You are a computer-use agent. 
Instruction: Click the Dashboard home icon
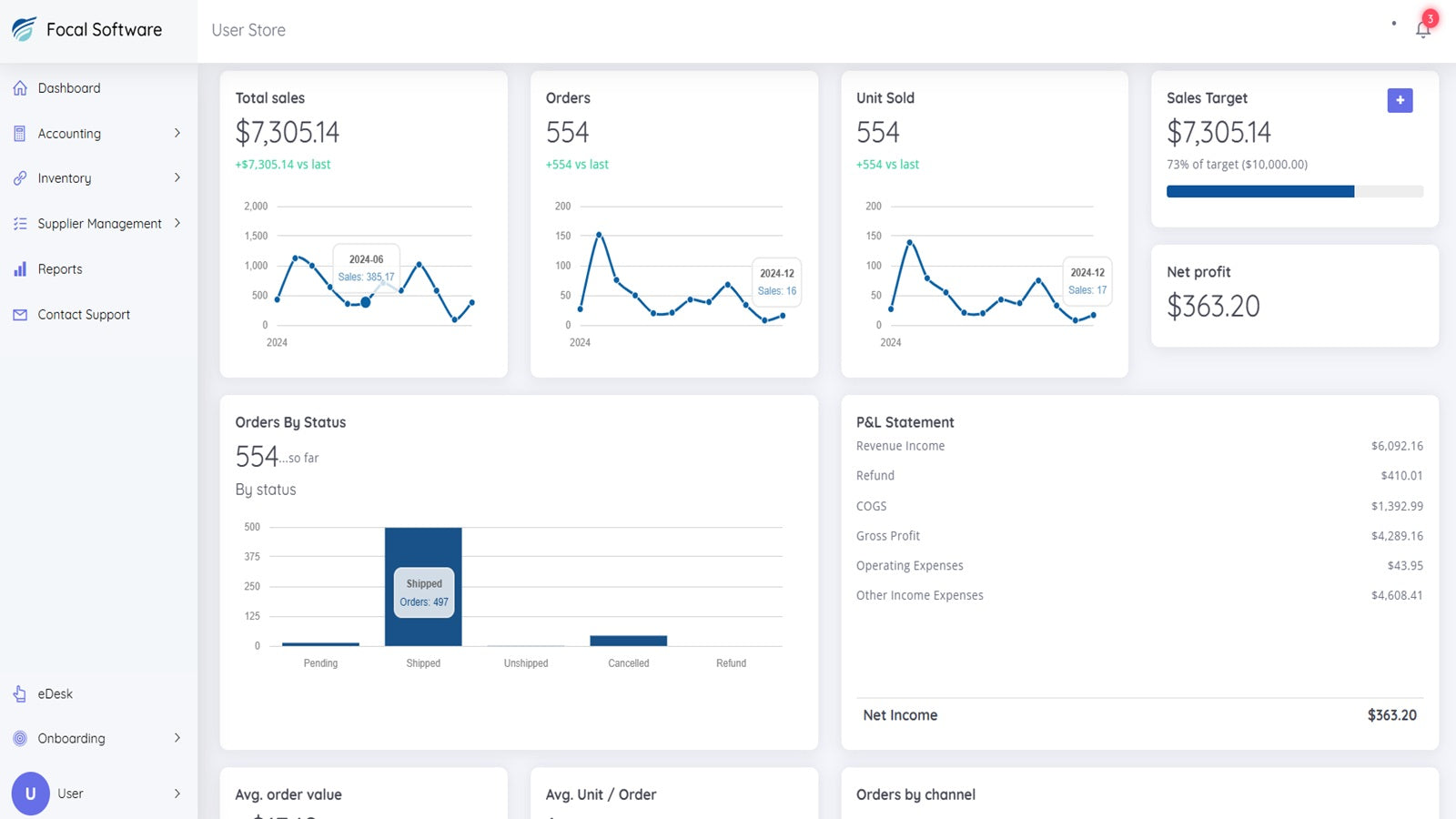20,88
